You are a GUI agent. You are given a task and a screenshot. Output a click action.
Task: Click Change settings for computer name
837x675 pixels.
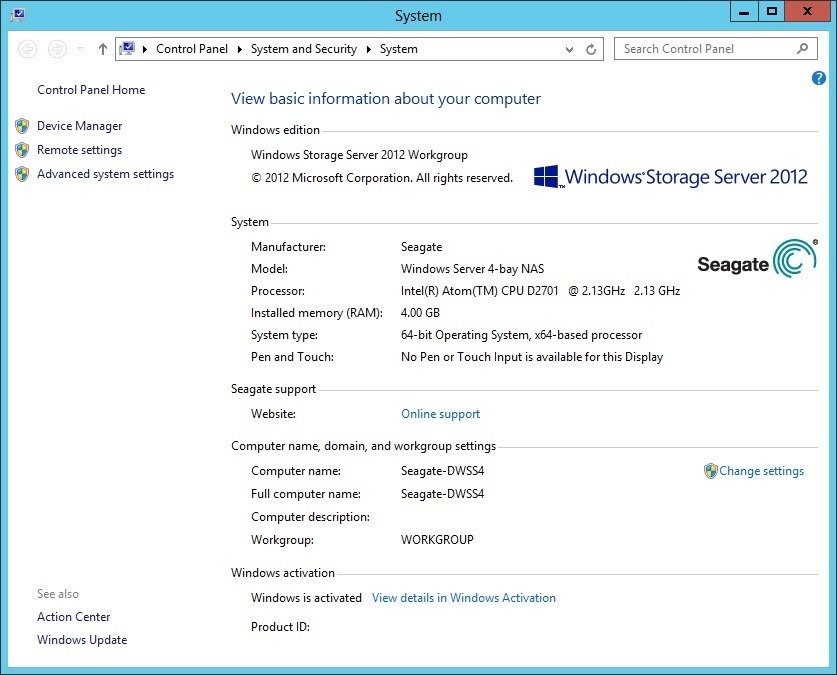pyautogui.click(x=761, y=471)
